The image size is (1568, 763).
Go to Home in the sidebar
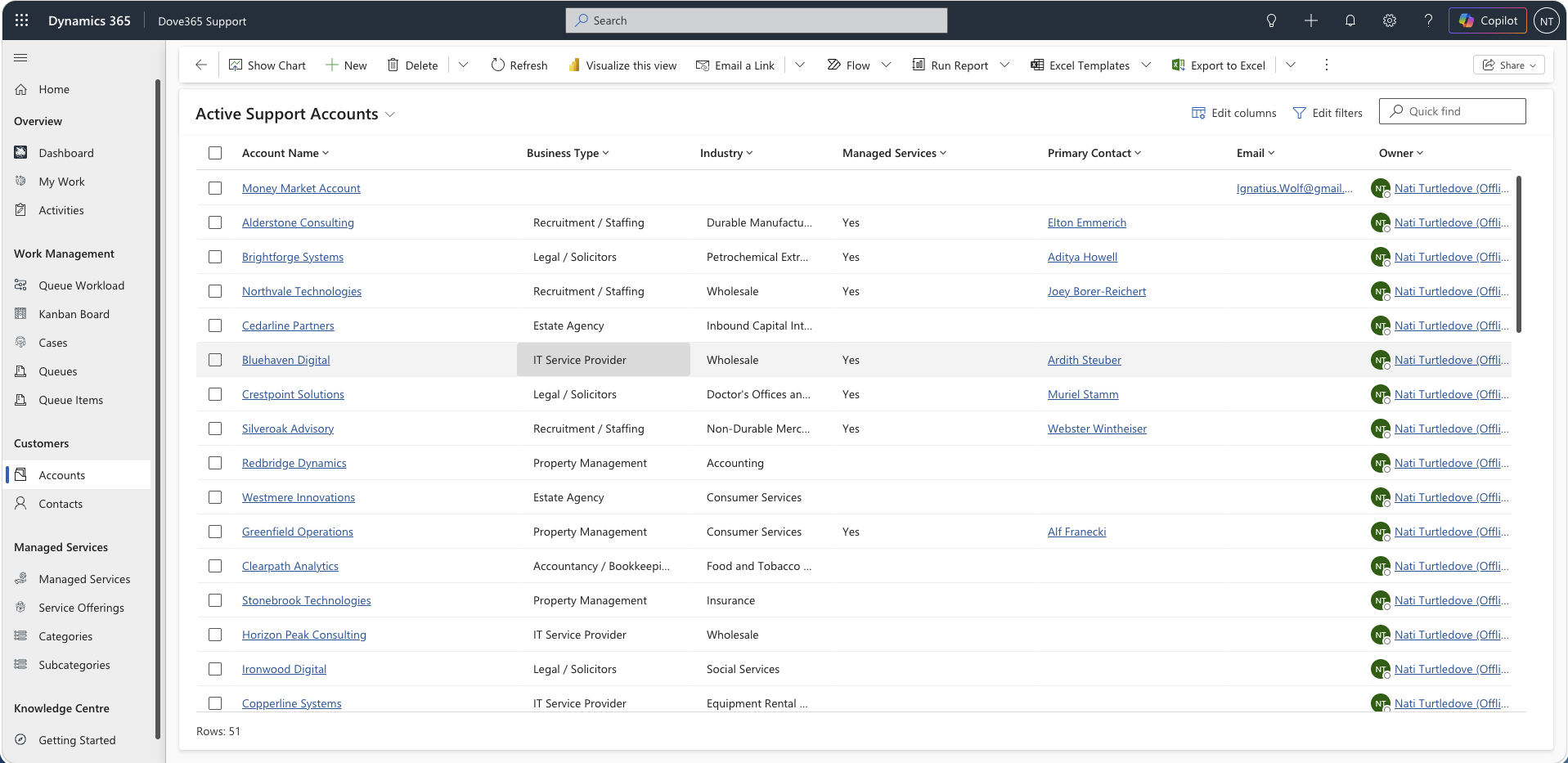(78, 89)
